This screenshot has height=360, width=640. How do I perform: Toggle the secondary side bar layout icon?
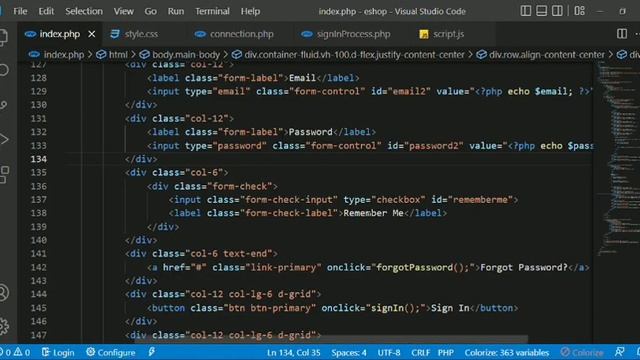click(x=557, y=11)
